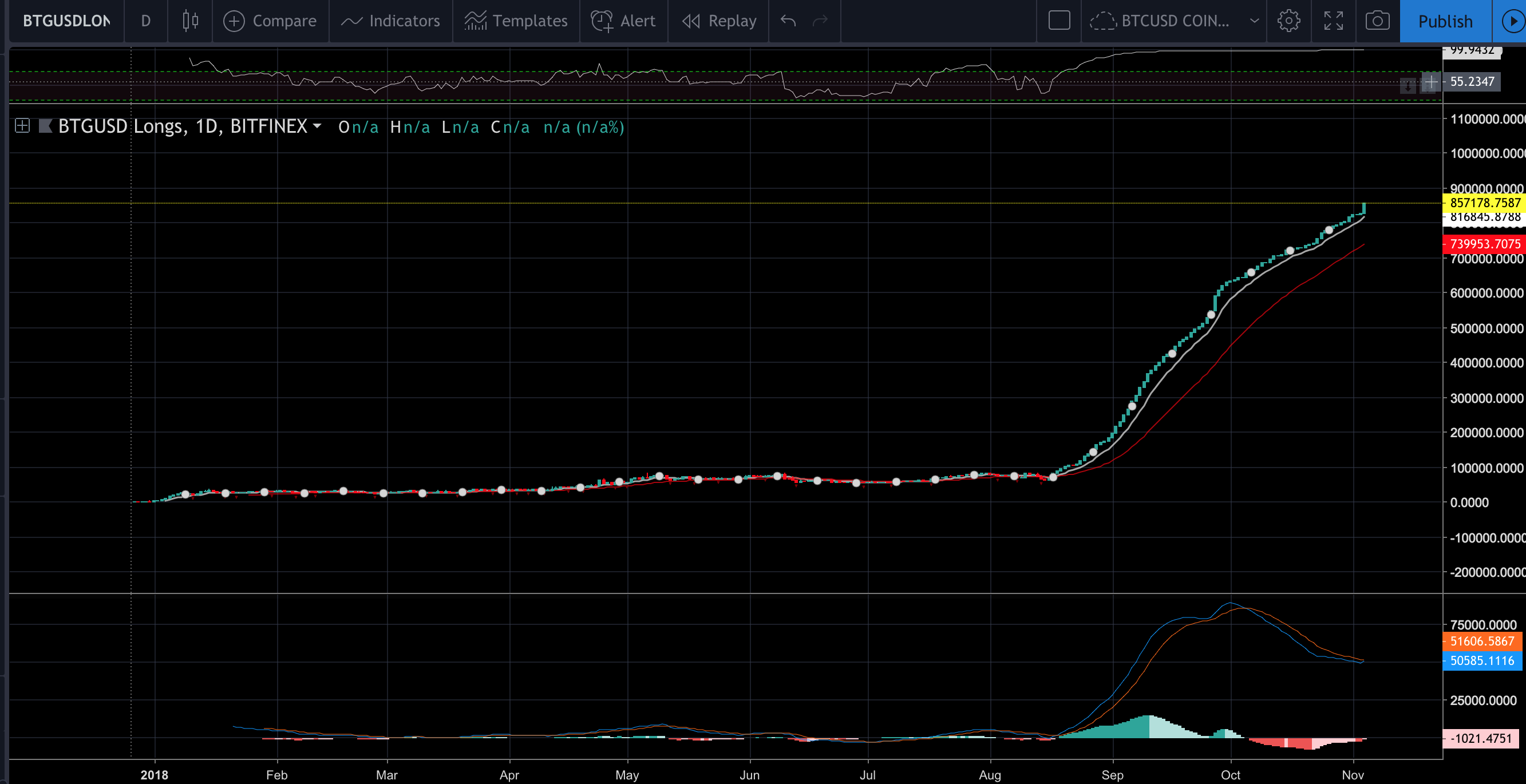Click the BTGUSDLONGS symbol search field
This screenshot has height=784, width=1526.
66,21
